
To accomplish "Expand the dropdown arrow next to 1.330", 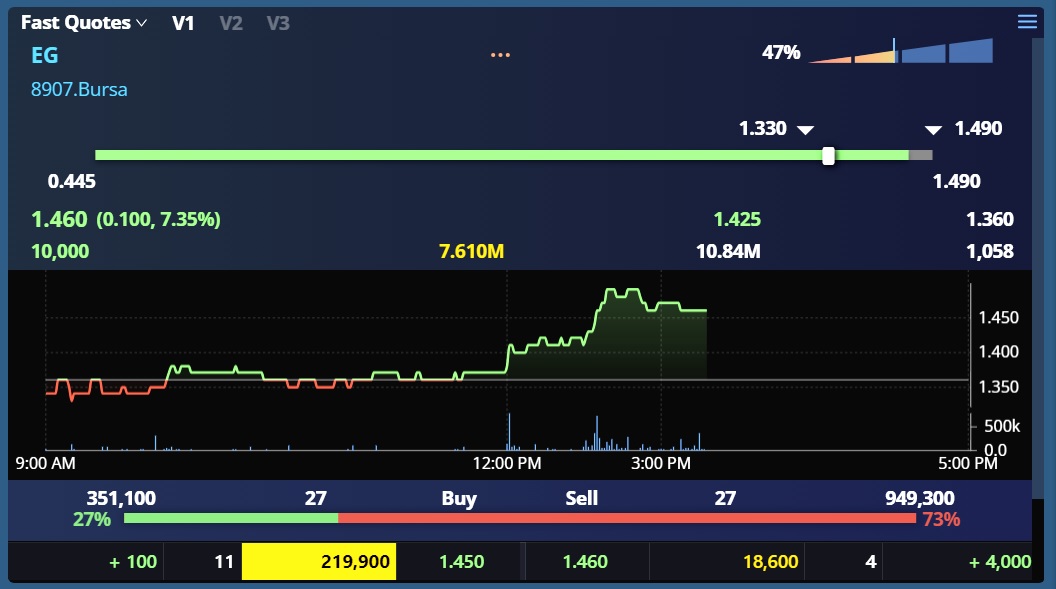I will (806, 129).
